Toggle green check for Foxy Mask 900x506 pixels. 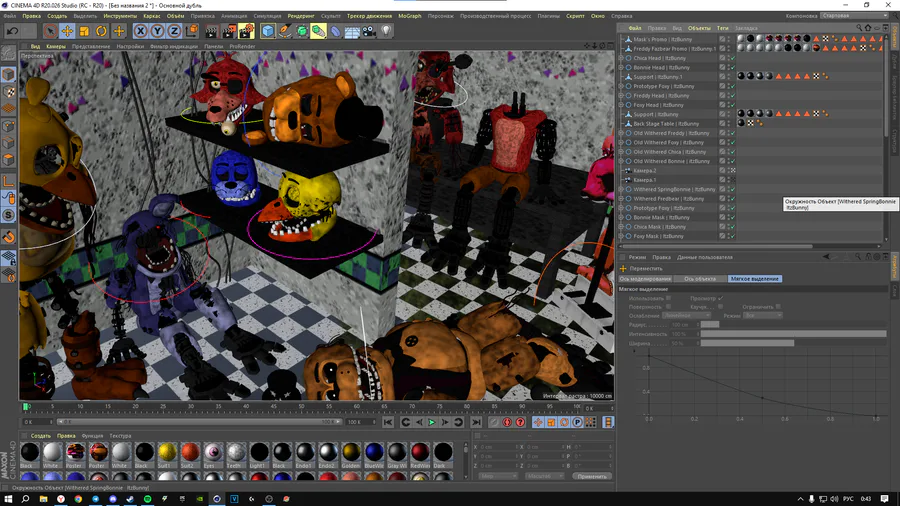732,236
